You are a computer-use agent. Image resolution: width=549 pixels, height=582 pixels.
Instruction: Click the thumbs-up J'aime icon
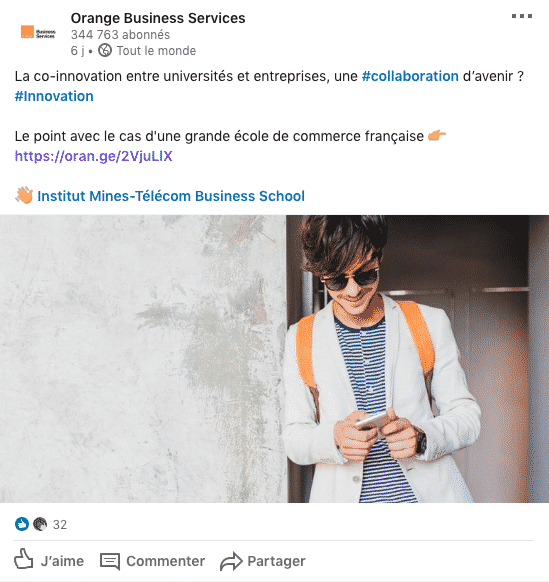point(24,559)
